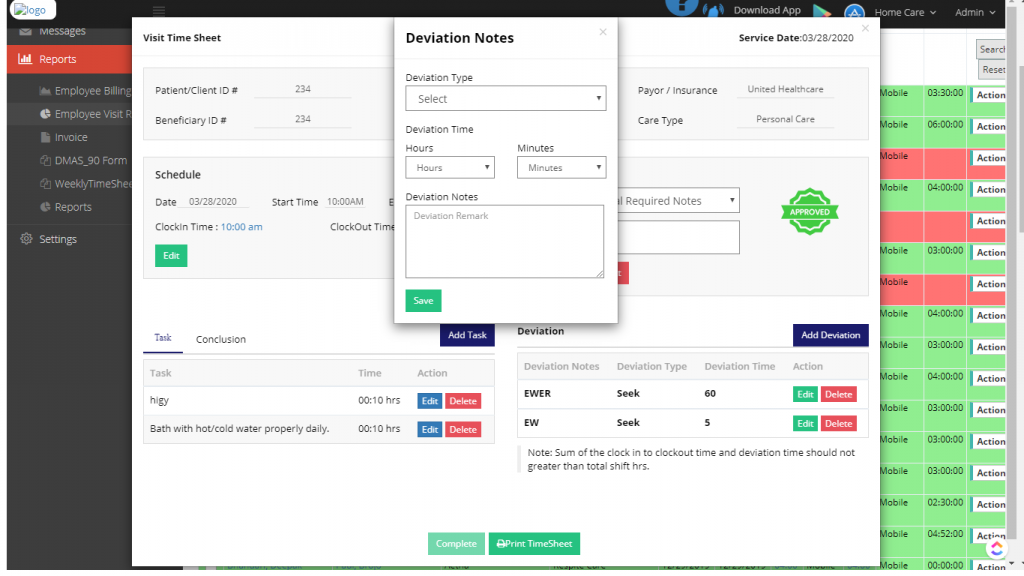Edit the higy task
The height and width of the screenshot is (576, 1024).
coord(430,401)
